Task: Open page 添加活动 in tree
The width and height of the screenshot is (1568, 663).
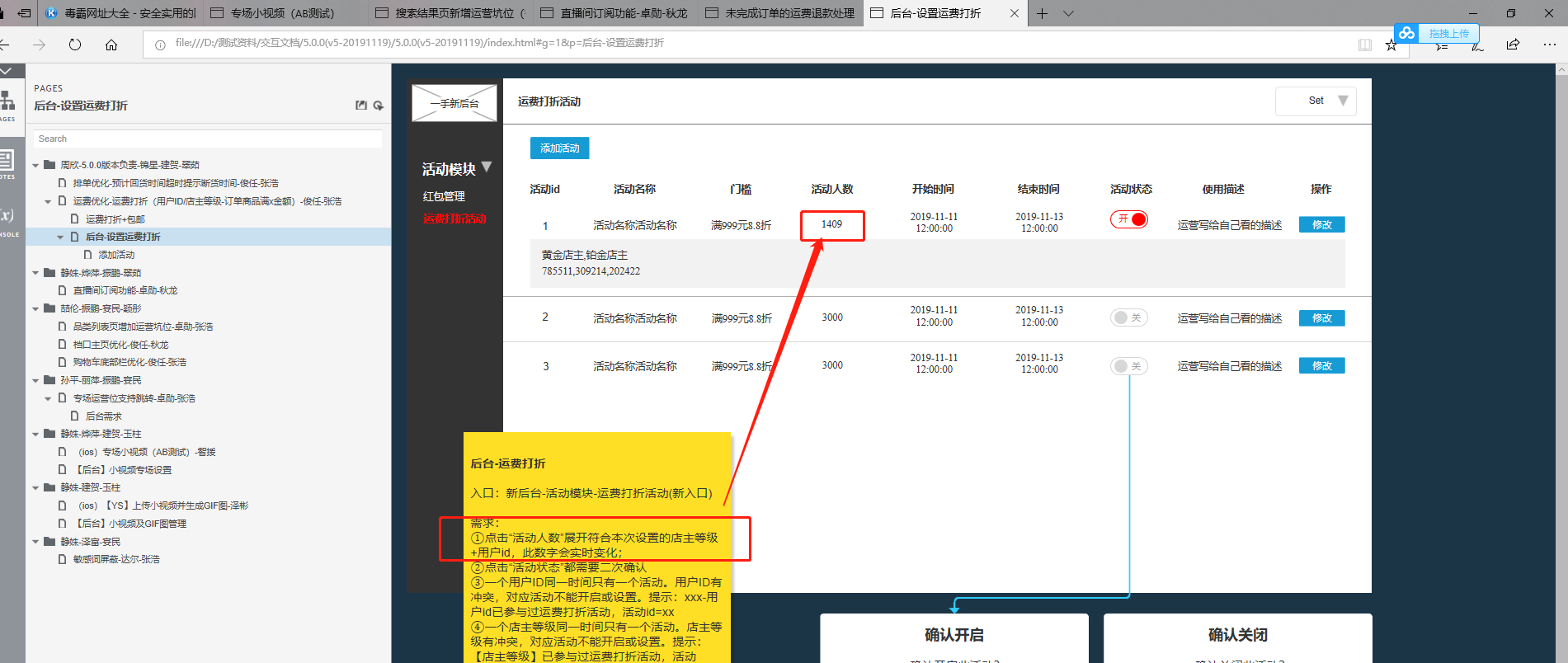Action: click(x=116, y=255)
